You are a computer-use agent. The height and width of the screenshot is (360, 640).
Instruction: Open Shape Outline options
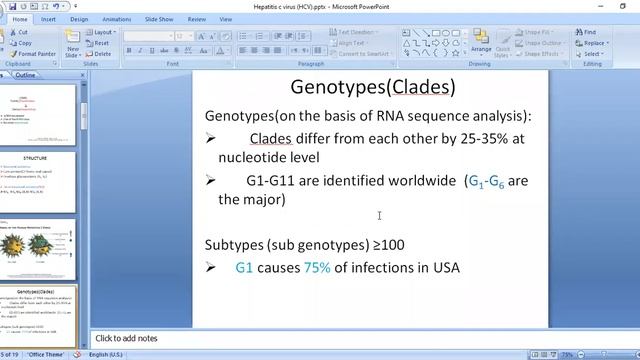[x=540, y=43]
